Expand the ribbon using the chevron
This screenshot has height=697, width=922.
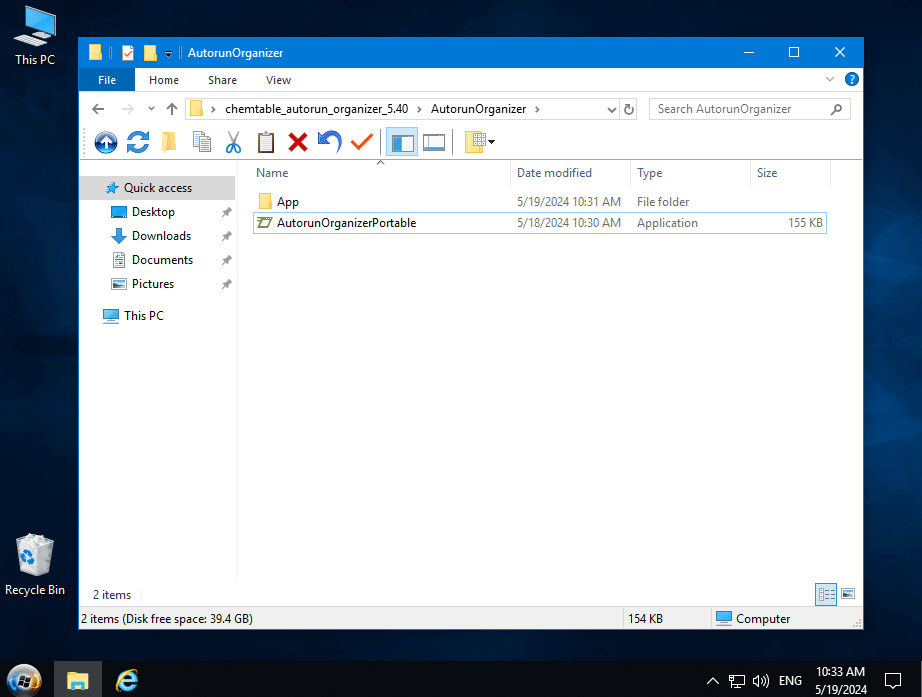click(830, 79)
